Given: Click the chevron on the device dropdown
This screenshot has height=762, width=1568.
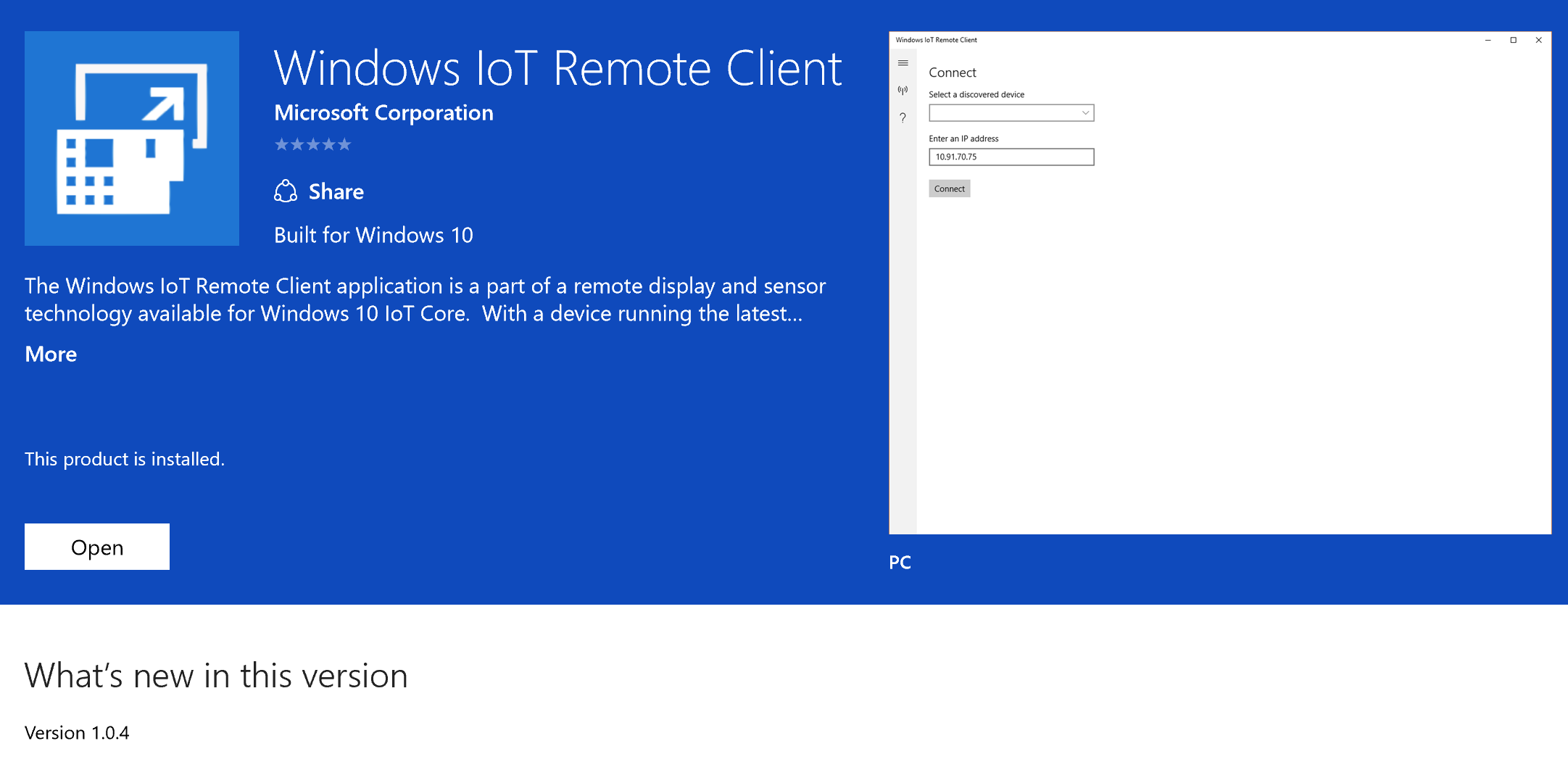Looking at the screenshot, I should click(x=1085, y=113).
